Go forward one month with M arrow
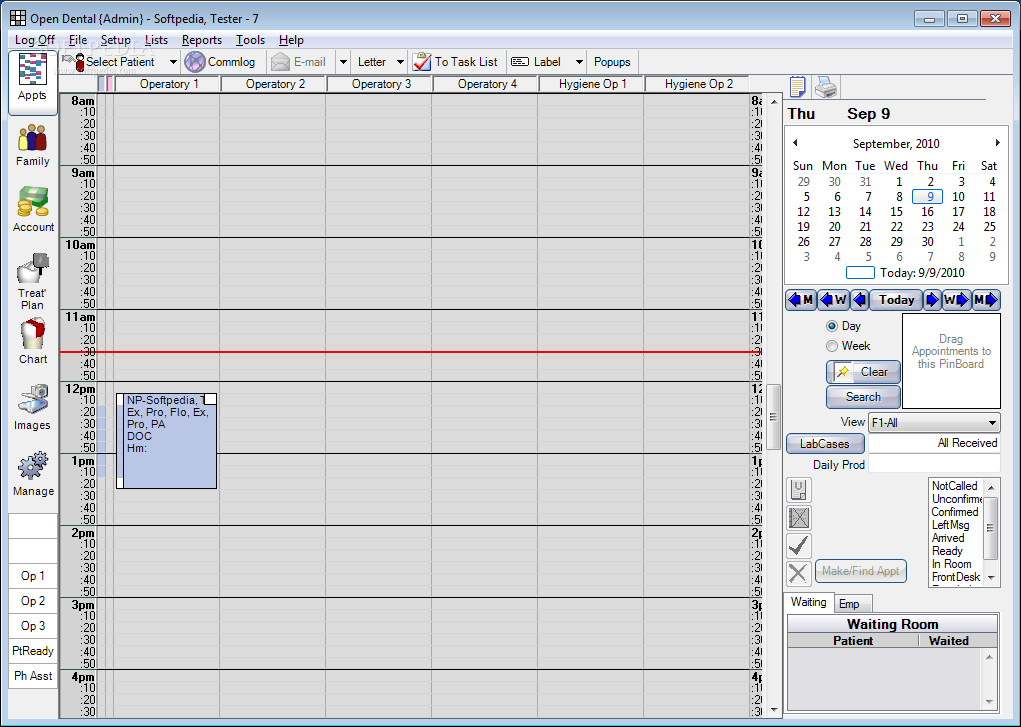This screenshot has height=727, width=1021. click(986, 300)
